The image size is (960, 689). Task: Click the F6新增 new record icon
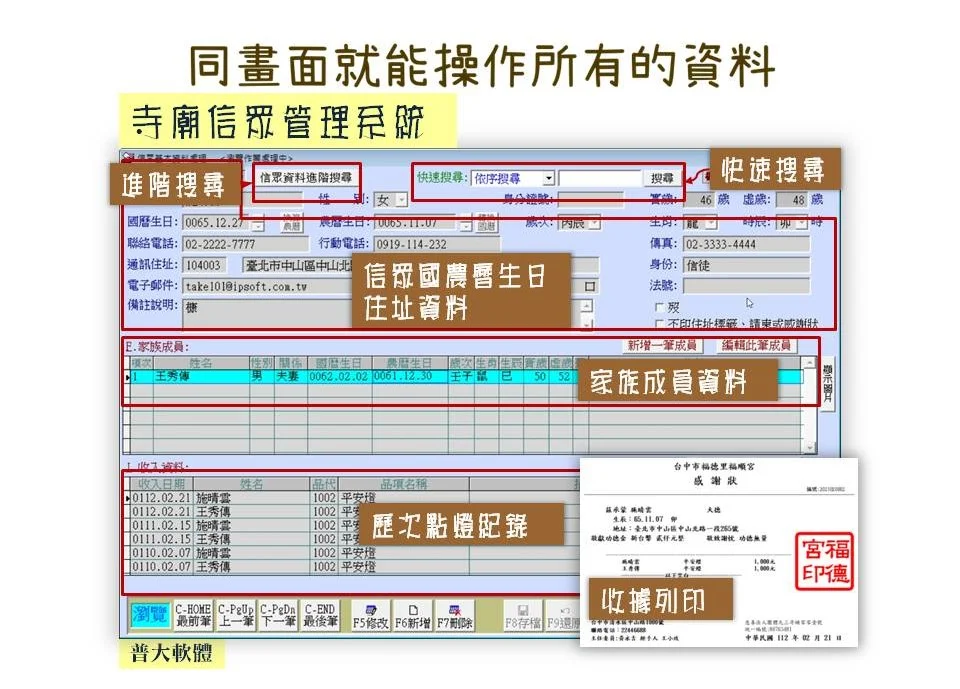point(413,615)
